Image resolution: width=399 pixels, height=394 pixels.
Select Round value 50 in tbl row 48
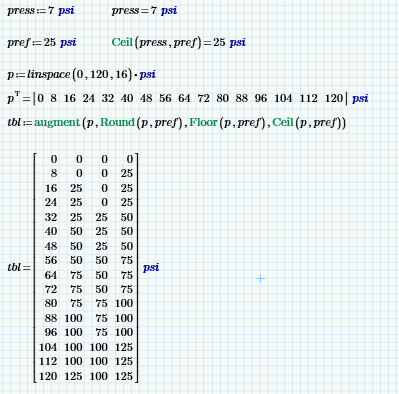point(76,246)
